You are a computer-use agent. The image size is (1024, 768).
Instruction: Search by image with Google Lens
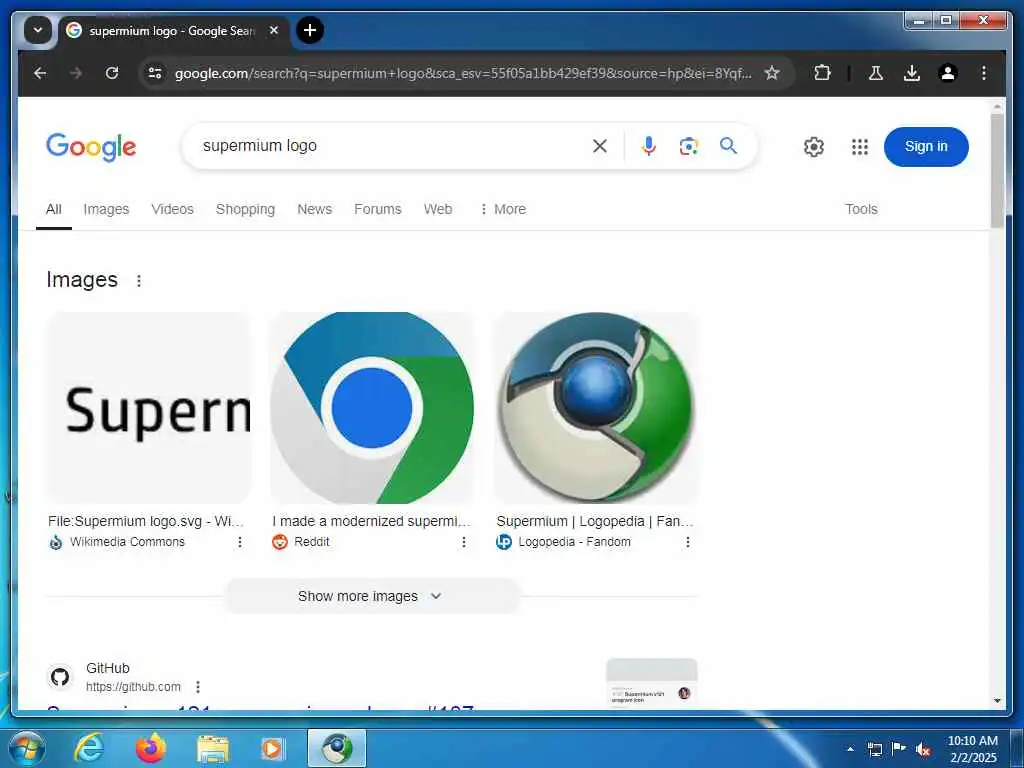(688, 146)
